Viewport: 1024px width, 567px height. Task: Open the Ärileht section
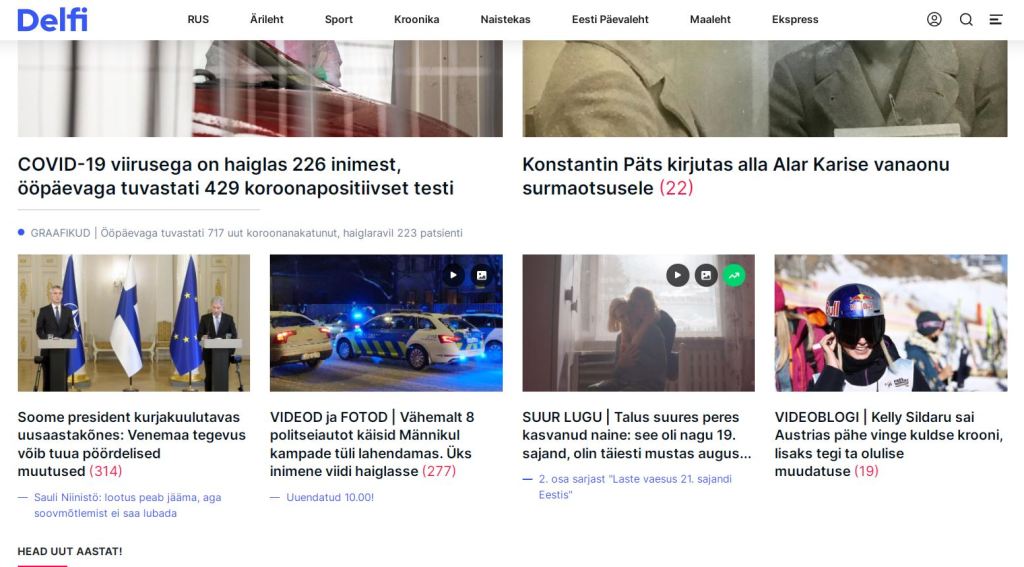[x=266, y=20]
